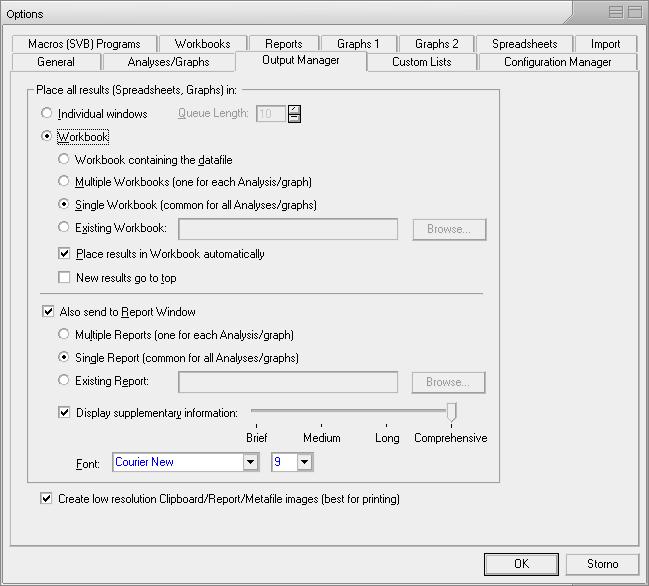The image size is (649, 586).
Task: Open the Analyses/Graphs tab
Action: (168, 62)
